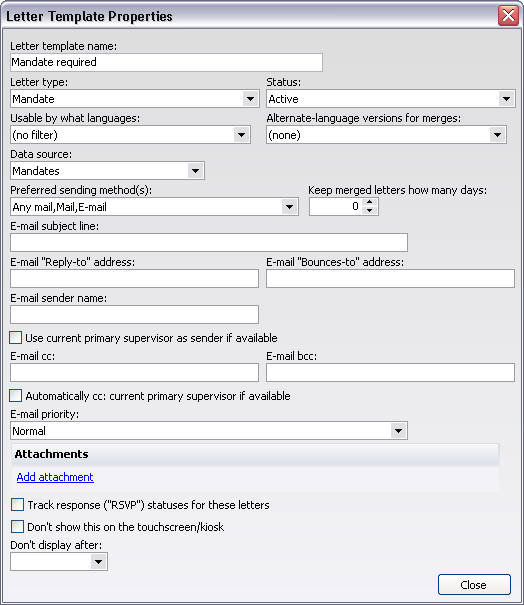Viewport: 524px width, 605px height.
Task: Click the Close button
Action: click(474, 585)
